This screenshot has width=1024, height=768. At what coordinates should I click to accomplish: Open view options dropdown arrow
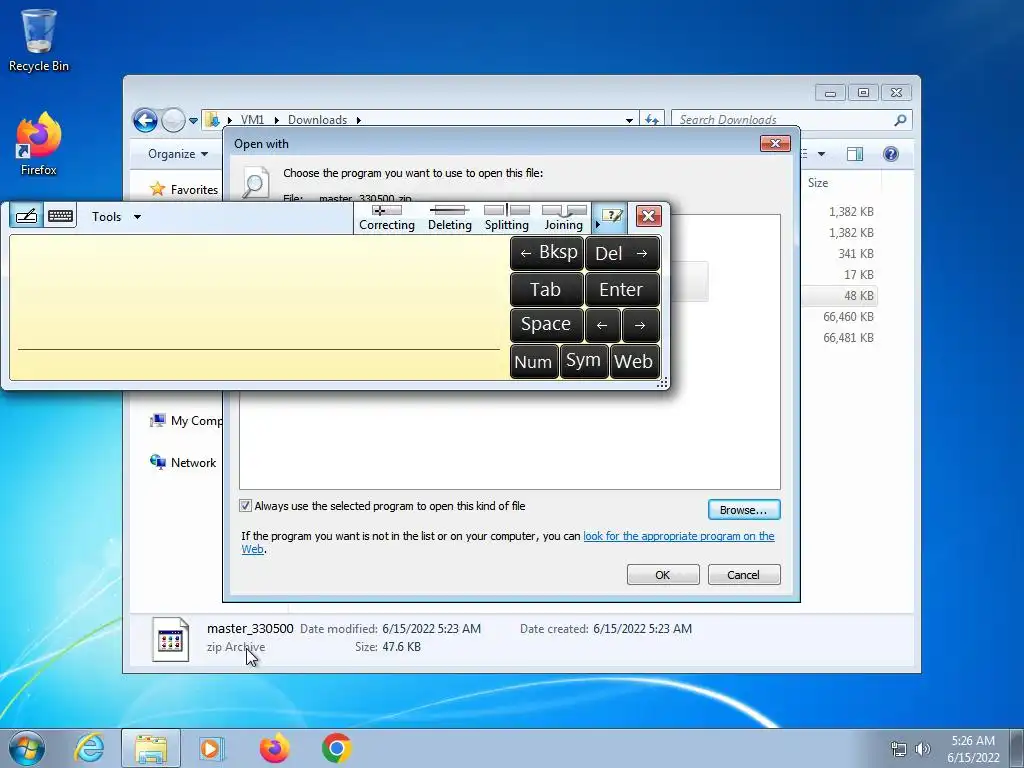(822, 154)
